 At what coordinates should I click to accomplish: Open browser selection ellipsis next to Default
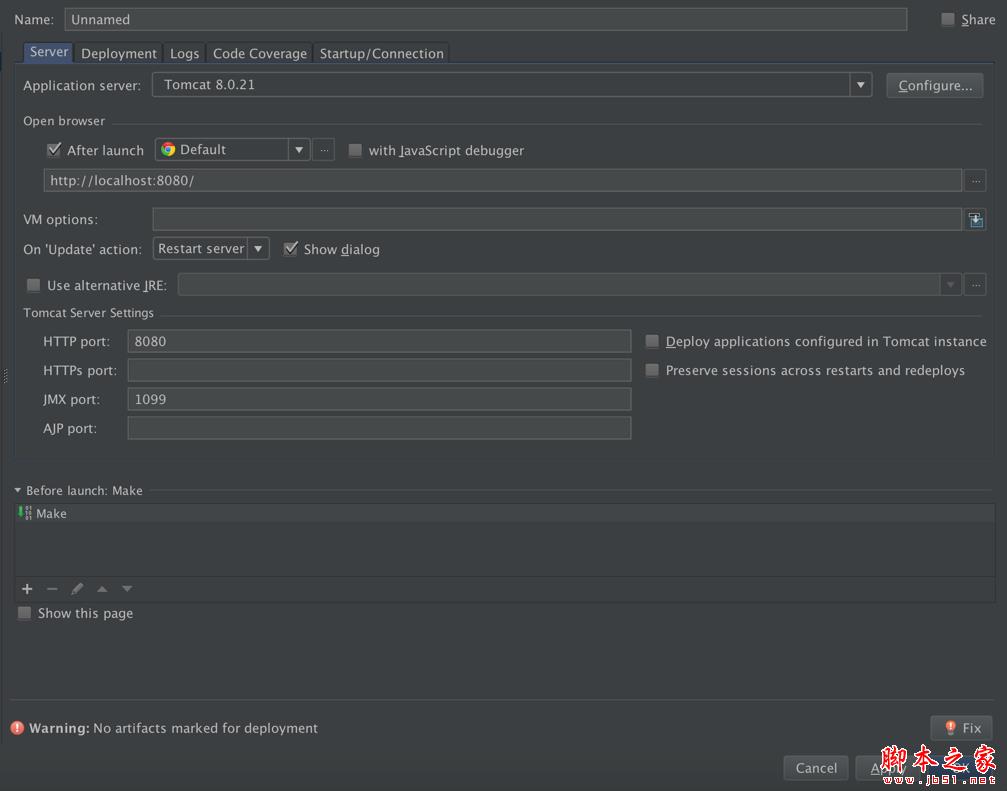(x=324, y=150)
